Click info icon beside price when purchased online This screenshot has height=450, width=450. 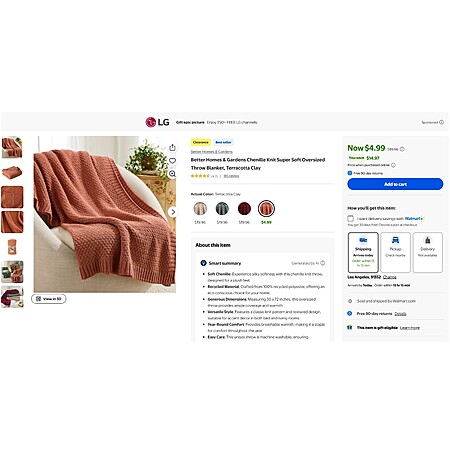pos(393,165)
